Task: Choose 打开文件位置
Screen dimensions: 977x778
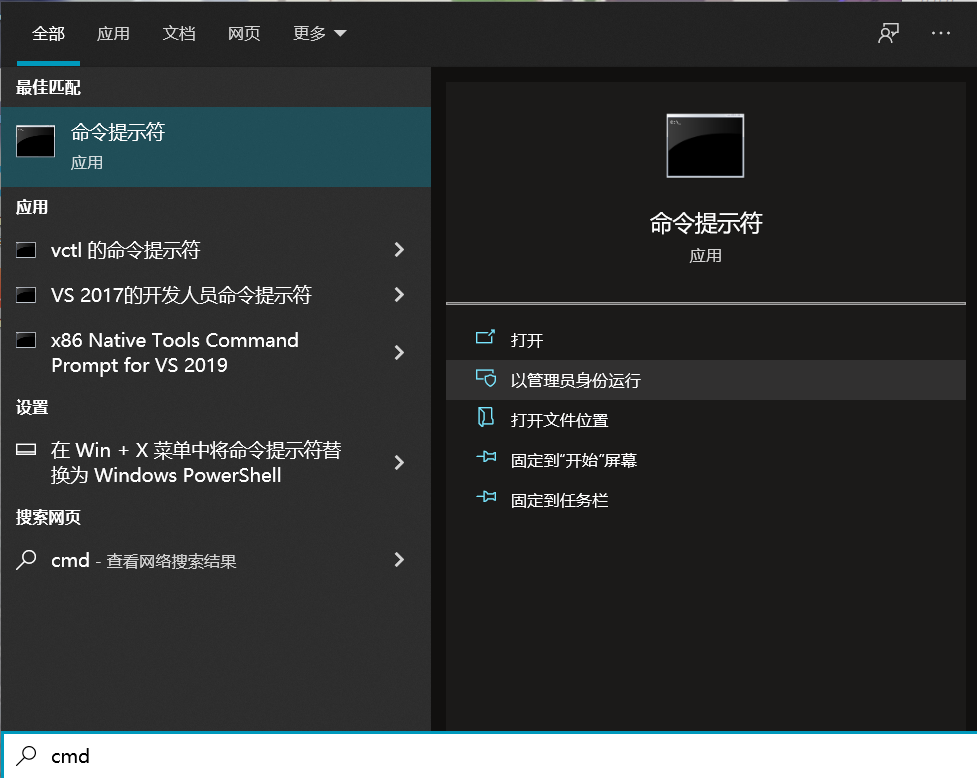Action: coord(706,420)
